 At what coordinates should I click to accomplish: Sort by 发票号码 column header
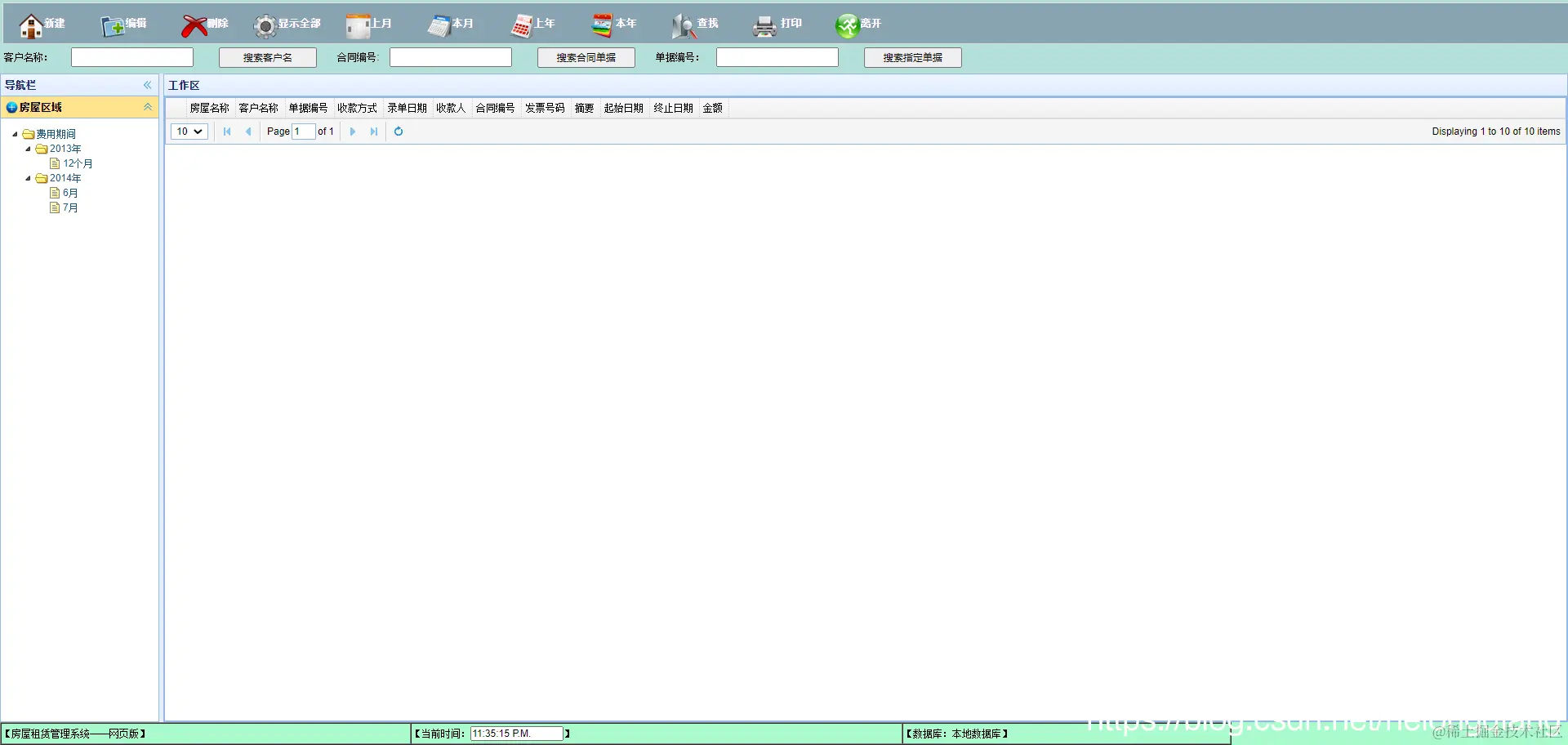click(545, 108)
